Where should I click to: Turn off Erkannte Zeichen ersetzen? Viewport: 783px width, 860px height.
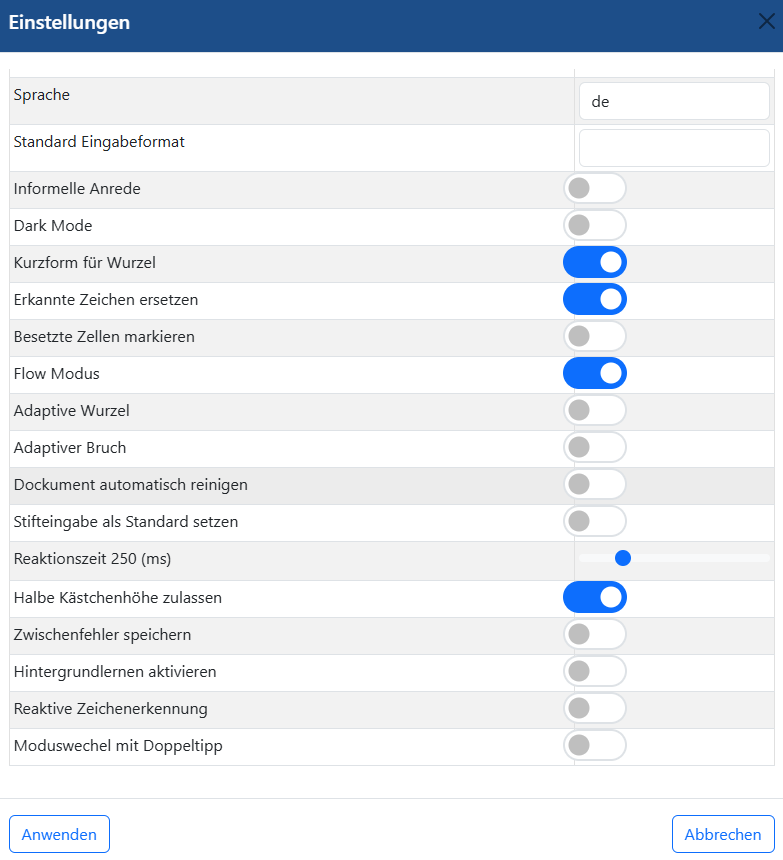[595, 299]
